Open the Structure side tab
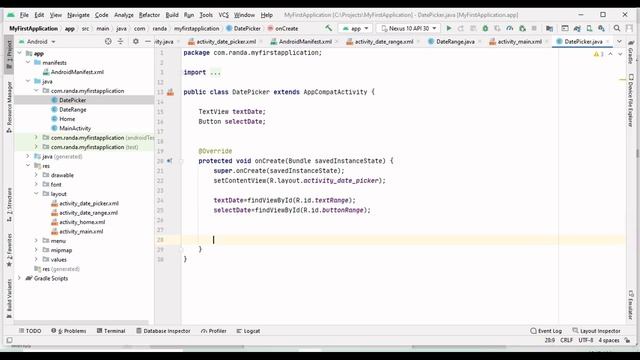Viewport: 640px width, 360px height. pyautogui.click(x=9, y=205)
